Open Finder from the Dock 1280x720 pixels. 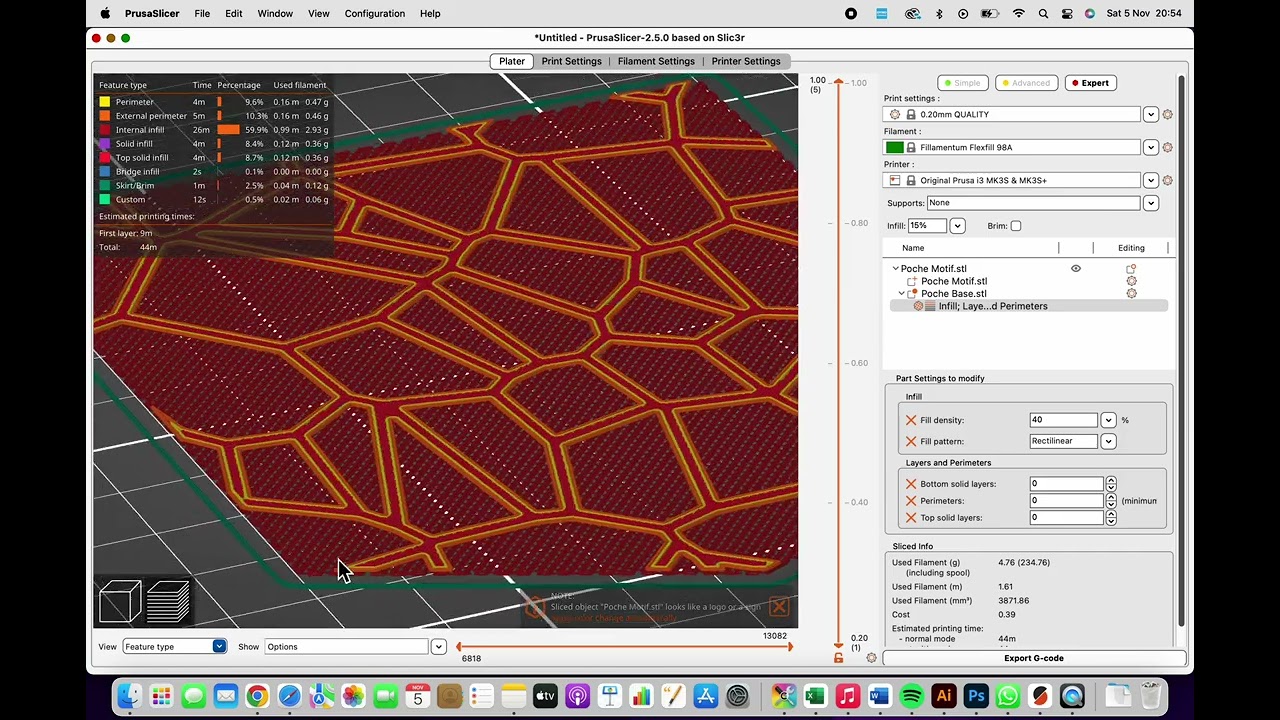point(129,696)
